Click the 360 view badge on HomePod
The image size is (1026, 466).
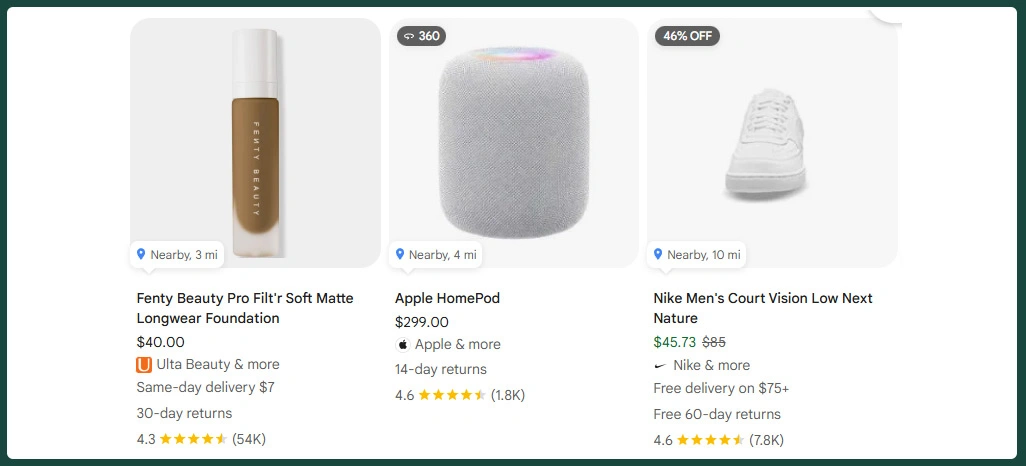(421, 36)
